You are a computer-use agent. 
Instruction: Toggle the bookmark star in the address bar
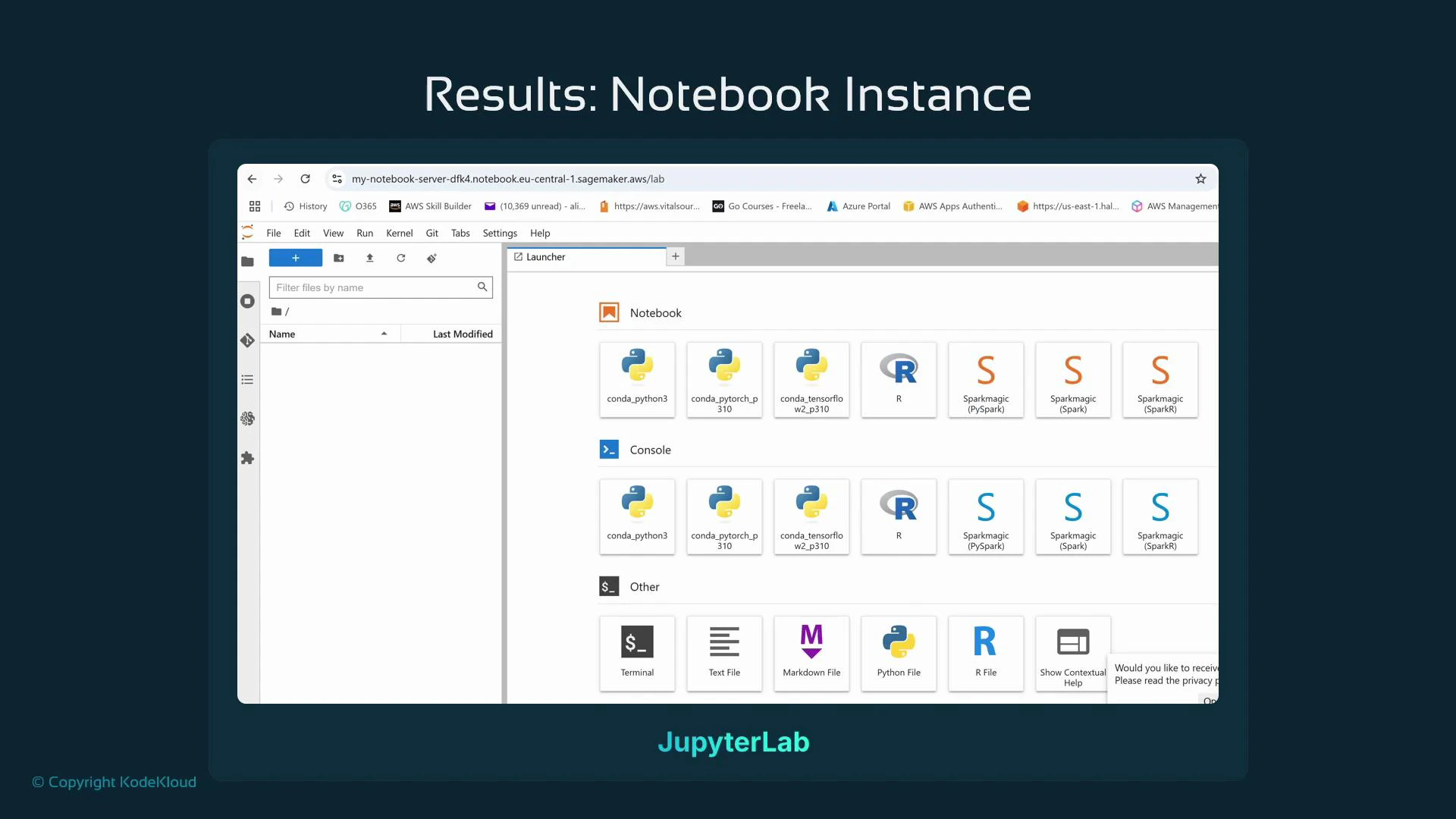tap(1200, 179)
